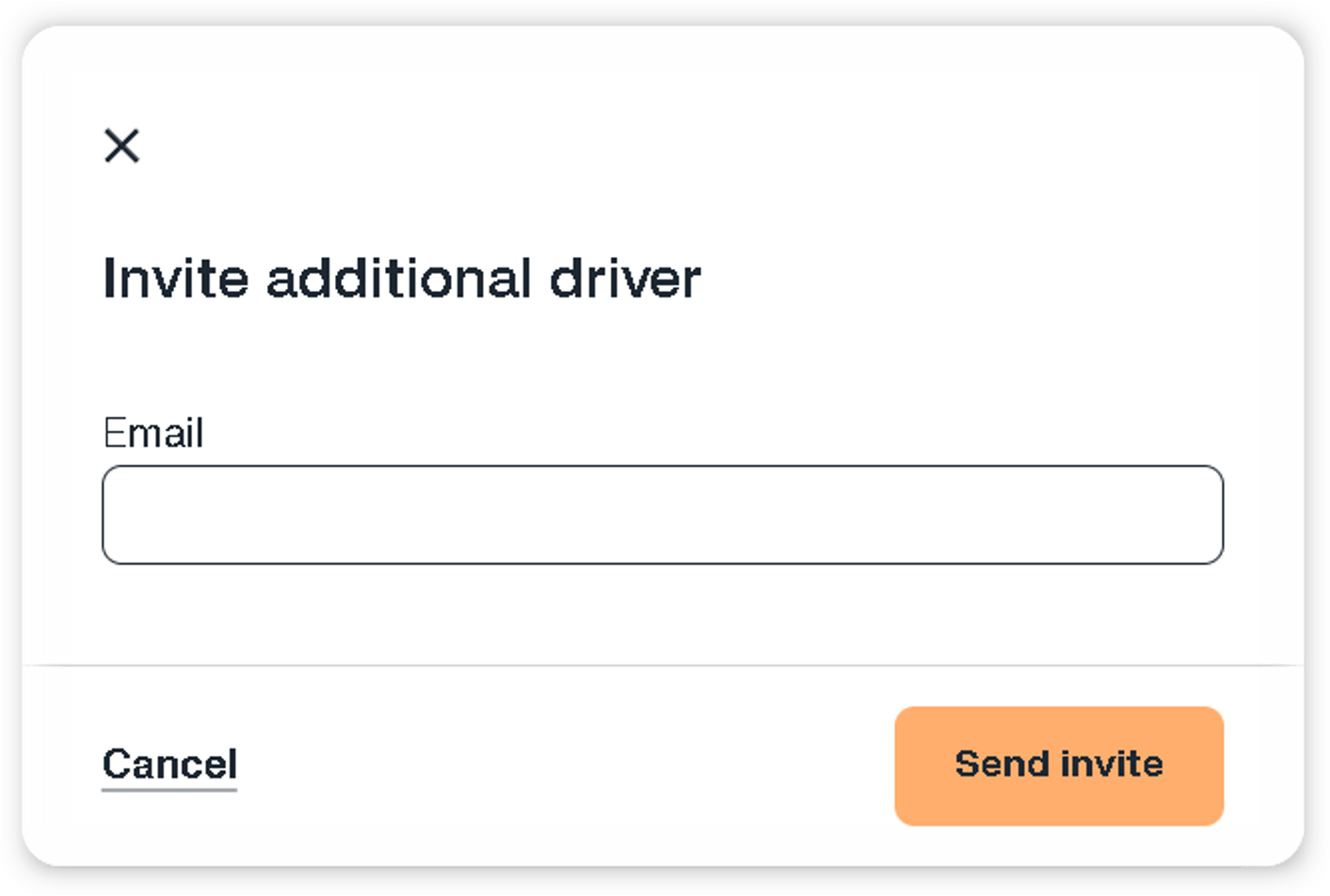Viewport: 1330px width, 896px height.
Task: Select the Email field below its label
Action: coord(662,514)
